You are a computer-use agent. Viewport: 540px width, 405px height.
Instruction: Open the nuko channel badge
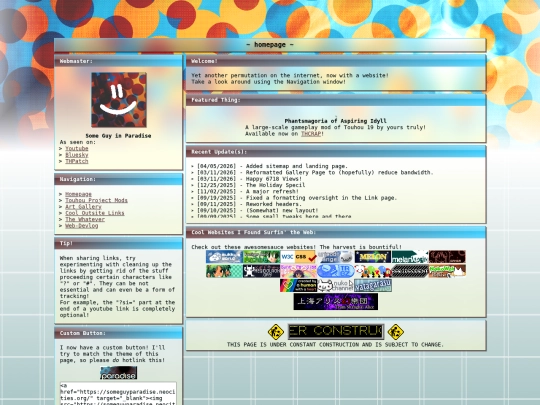click(336, 285)
